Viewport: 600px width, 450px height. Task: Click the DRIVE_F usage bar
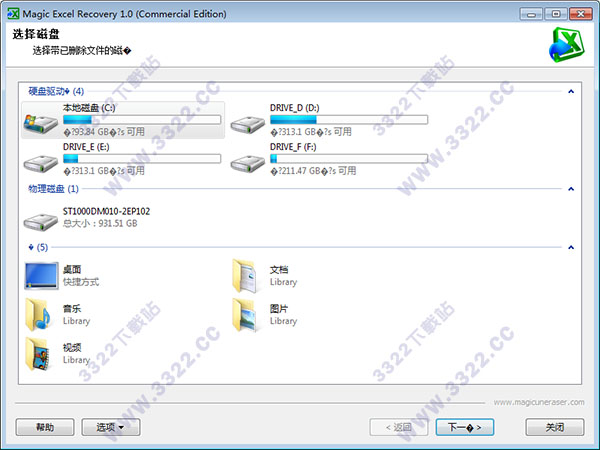(349, 158)
